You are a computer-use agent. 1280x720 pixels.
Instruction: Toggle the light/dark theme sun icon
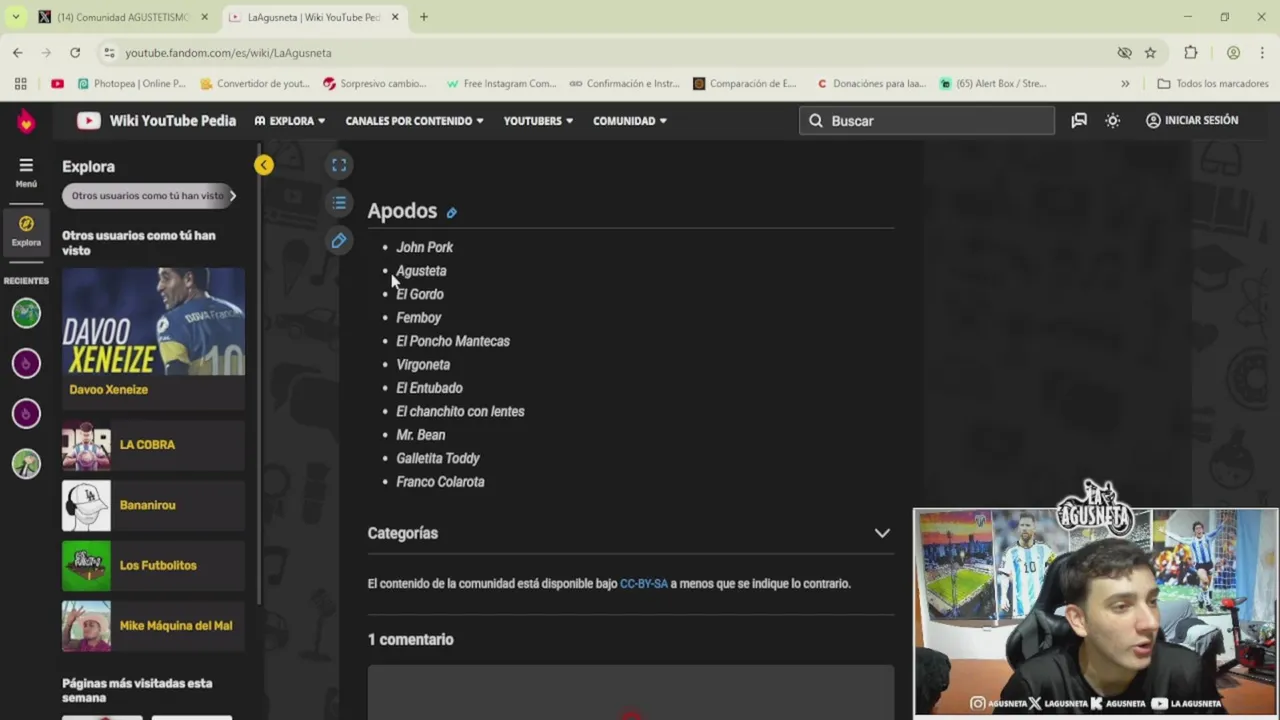[x=1113, y=121]
